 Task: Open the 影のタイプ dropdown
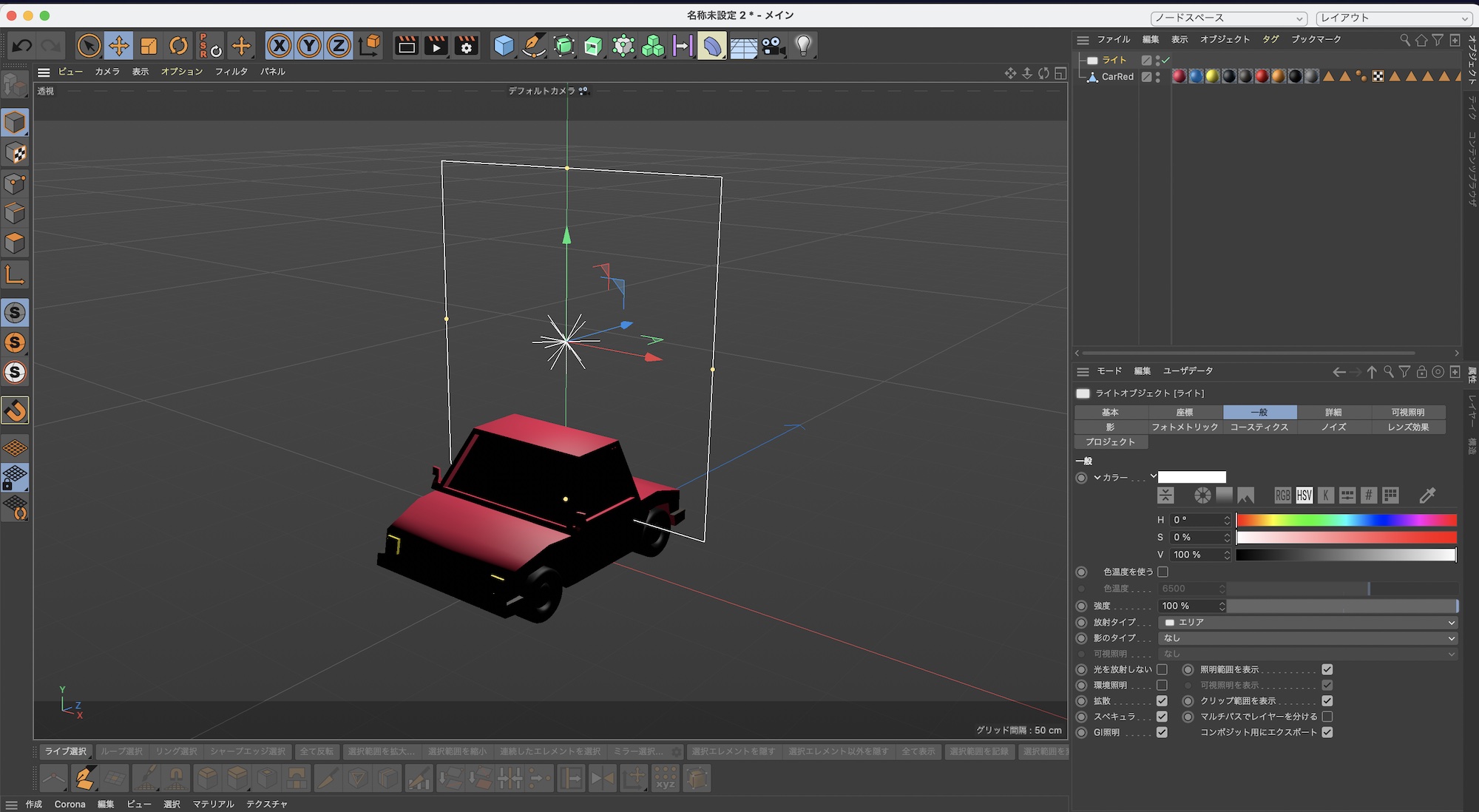coord(1307,637)
